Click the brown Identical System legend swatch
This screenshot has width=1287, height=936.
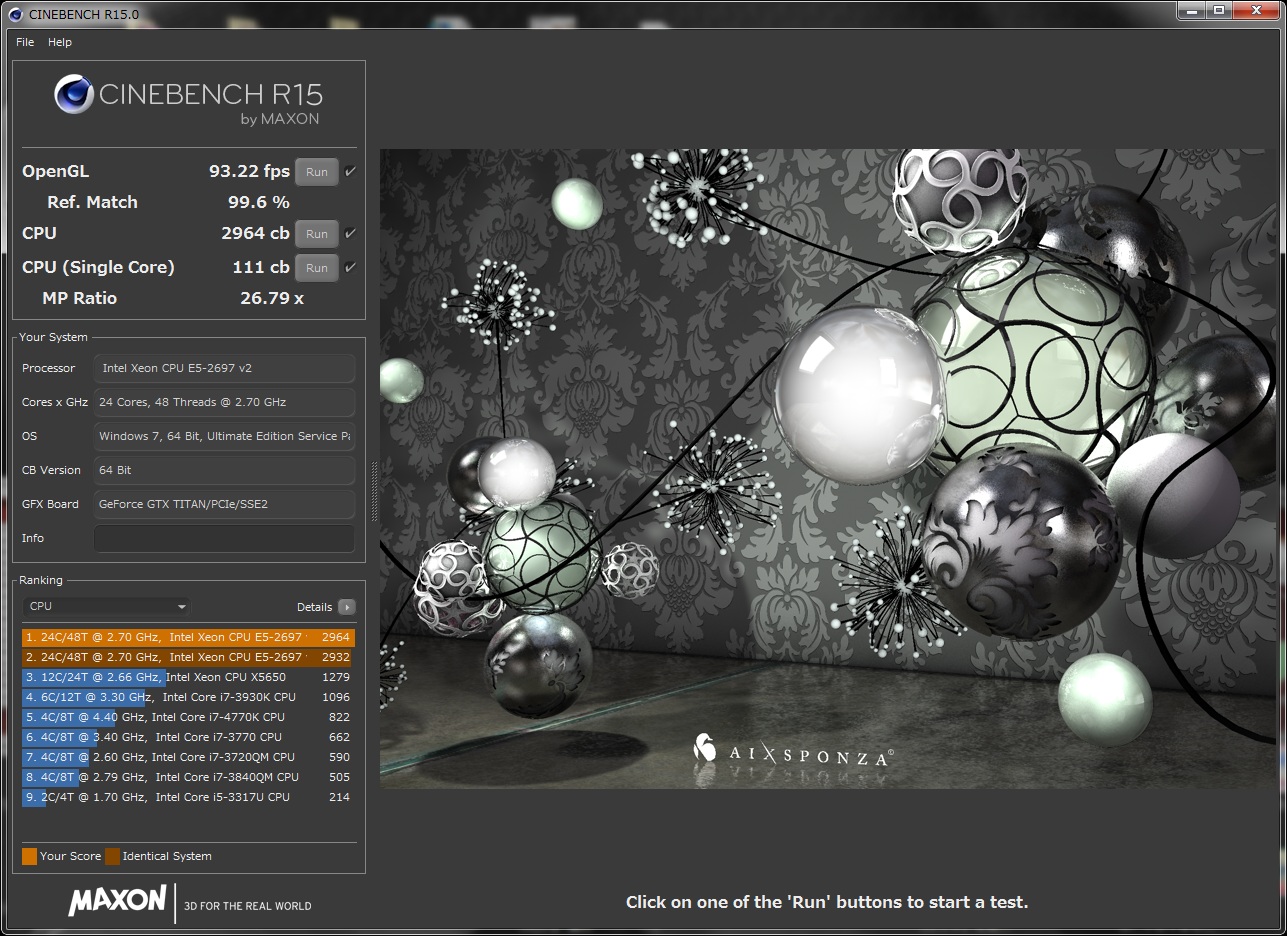(113, 856)
